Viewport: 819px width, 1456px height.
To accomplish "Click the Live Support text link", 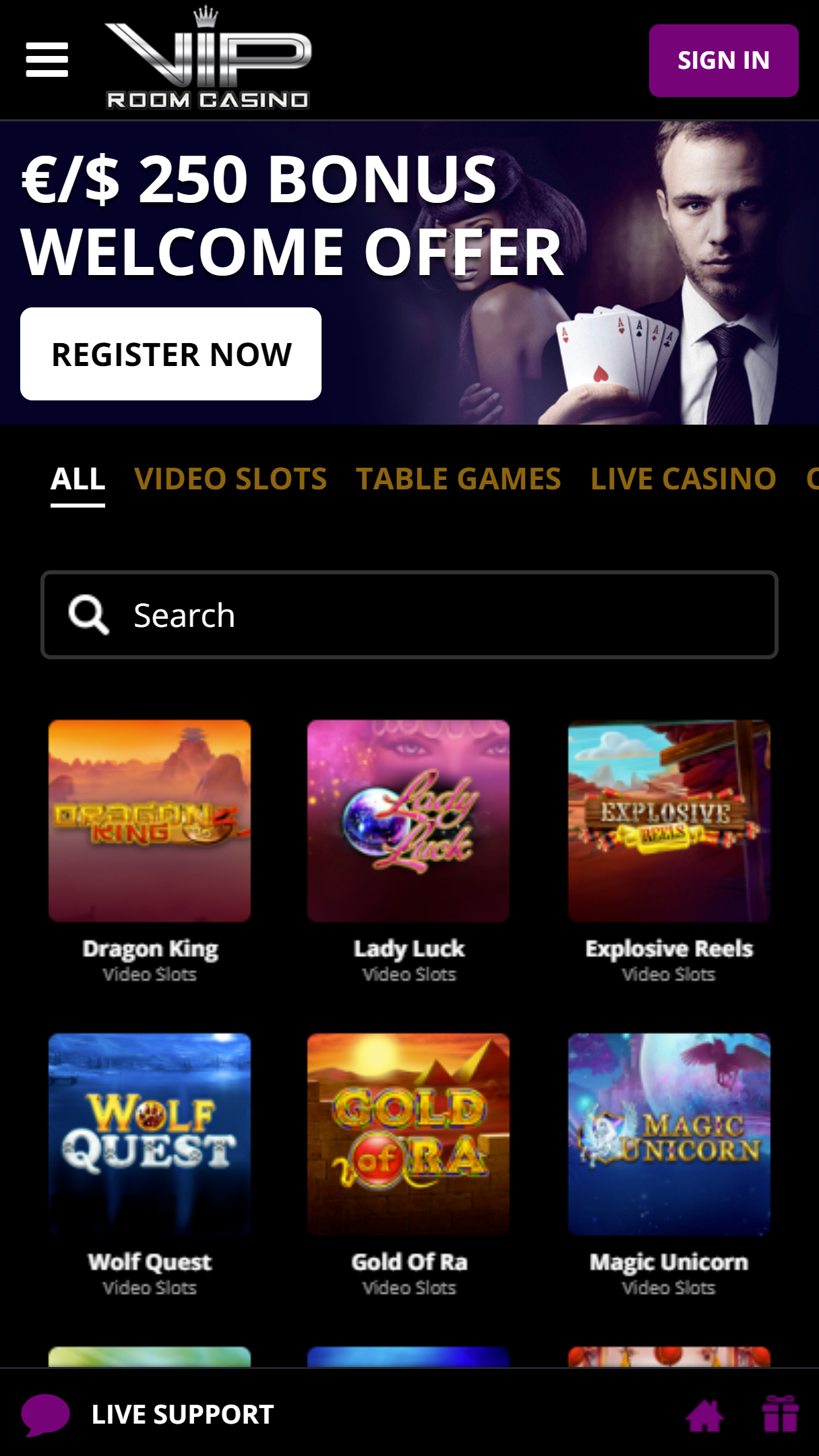I will click(x=183, y=1414).
